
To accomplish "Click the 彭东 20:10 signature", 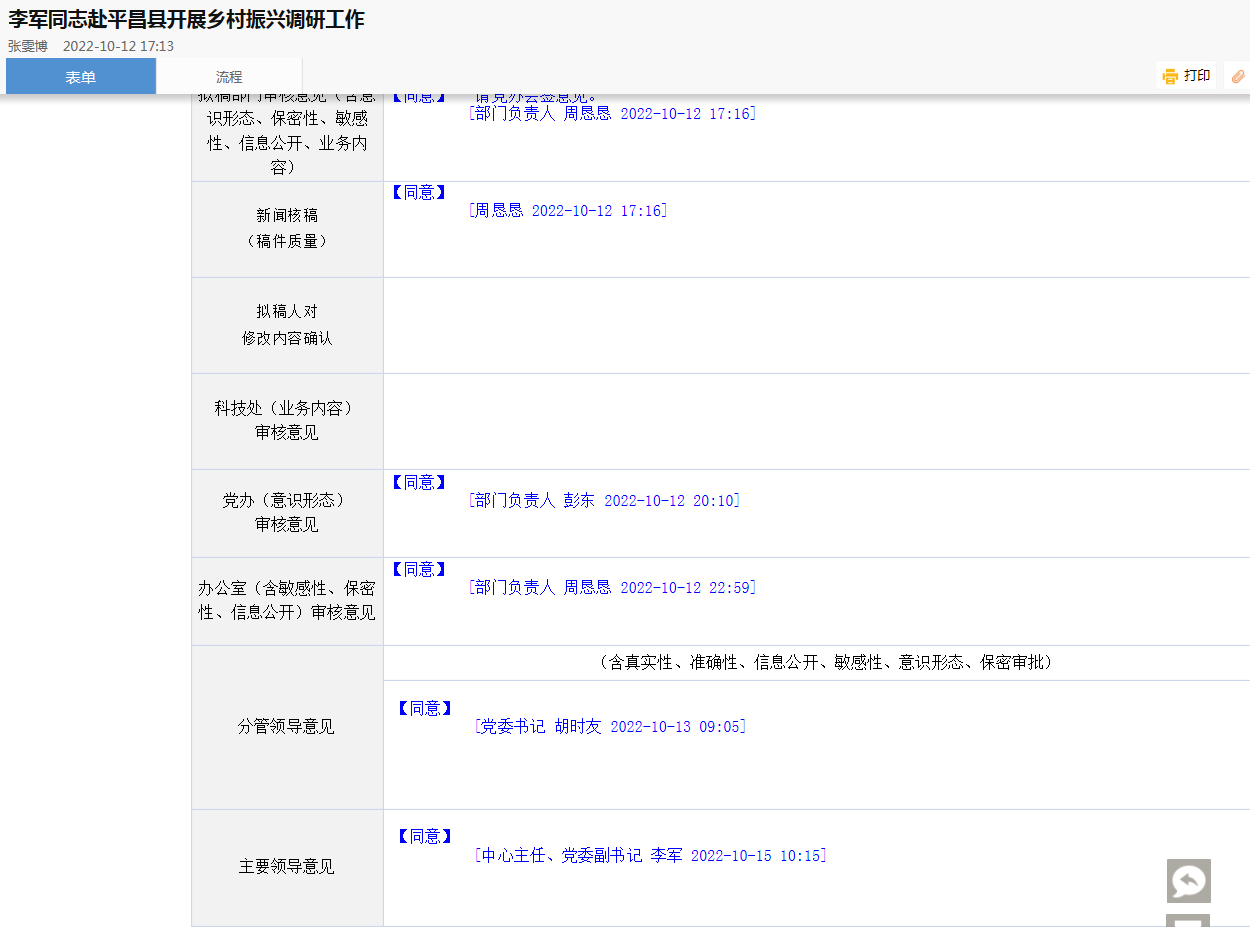I will [x=604, y=500].
